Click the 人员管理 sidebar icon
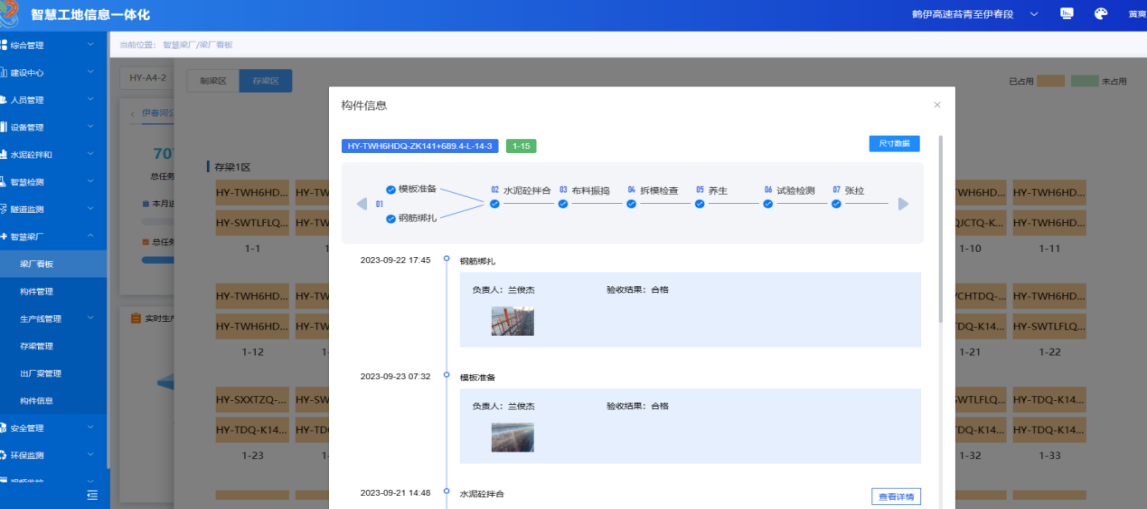This screenshot has height=509, width=1147. 4,100
